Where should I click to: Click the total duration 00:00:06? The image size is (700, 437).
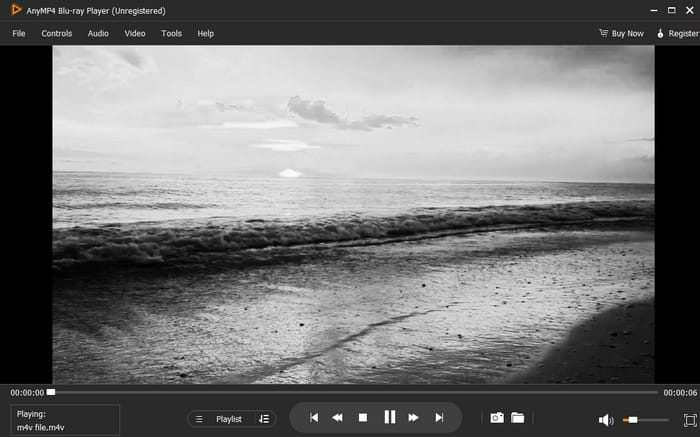click(680, 393)
